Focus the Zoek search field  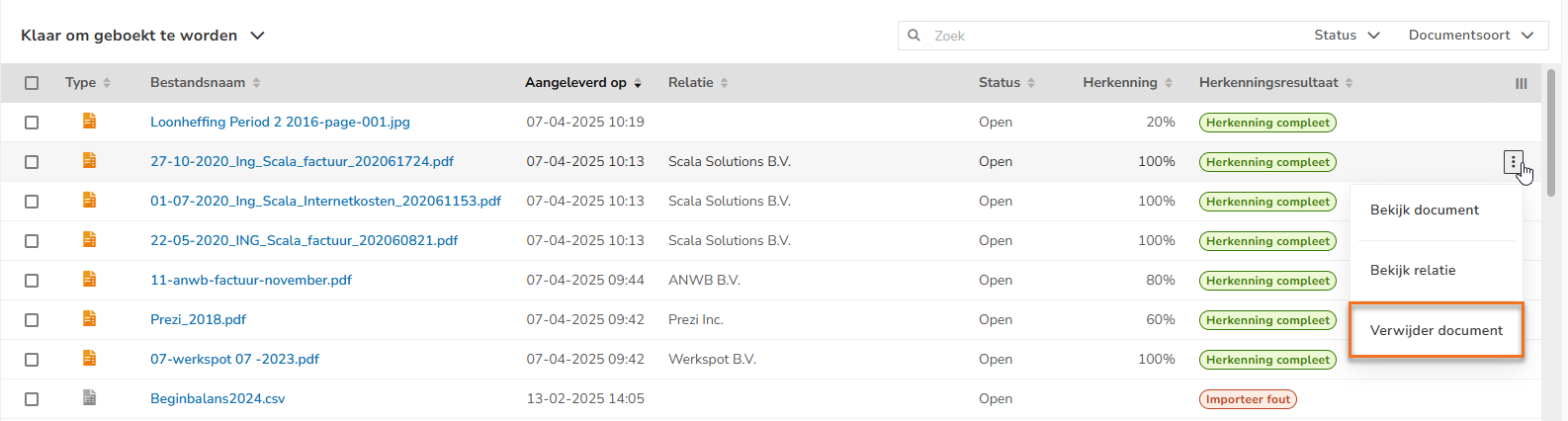click(1107, 36)
